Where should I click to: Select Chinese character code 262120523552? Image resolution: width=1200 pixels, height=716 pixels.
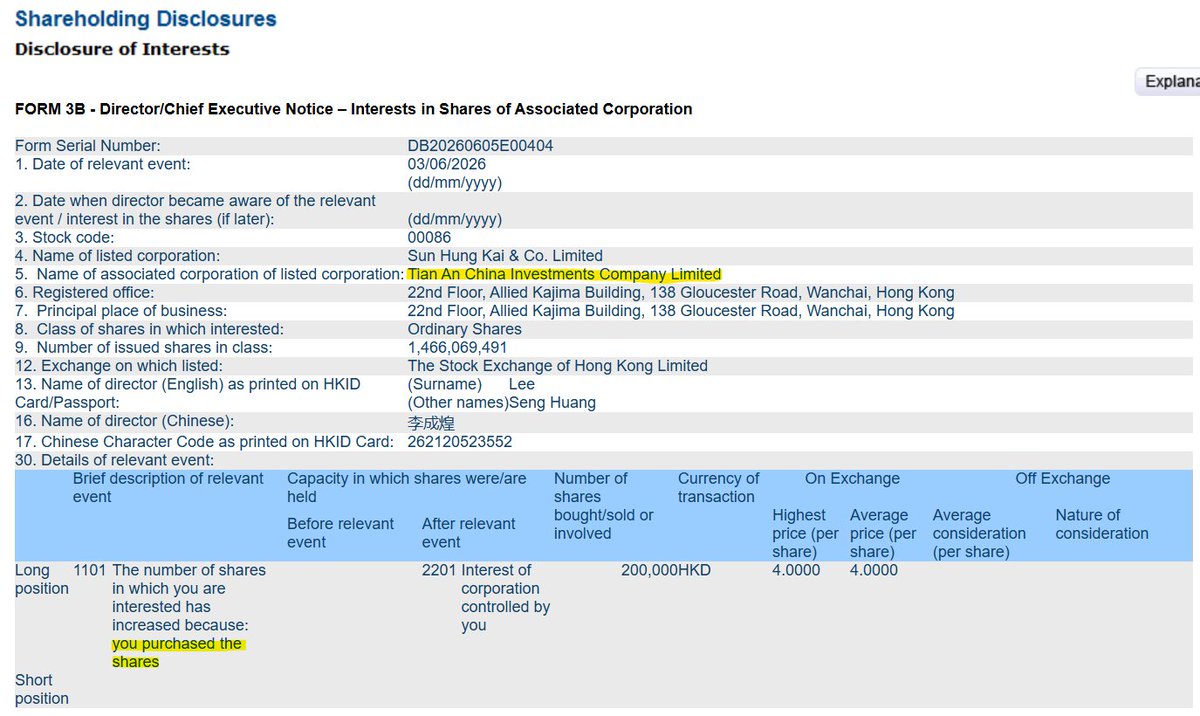click(459, 441)
